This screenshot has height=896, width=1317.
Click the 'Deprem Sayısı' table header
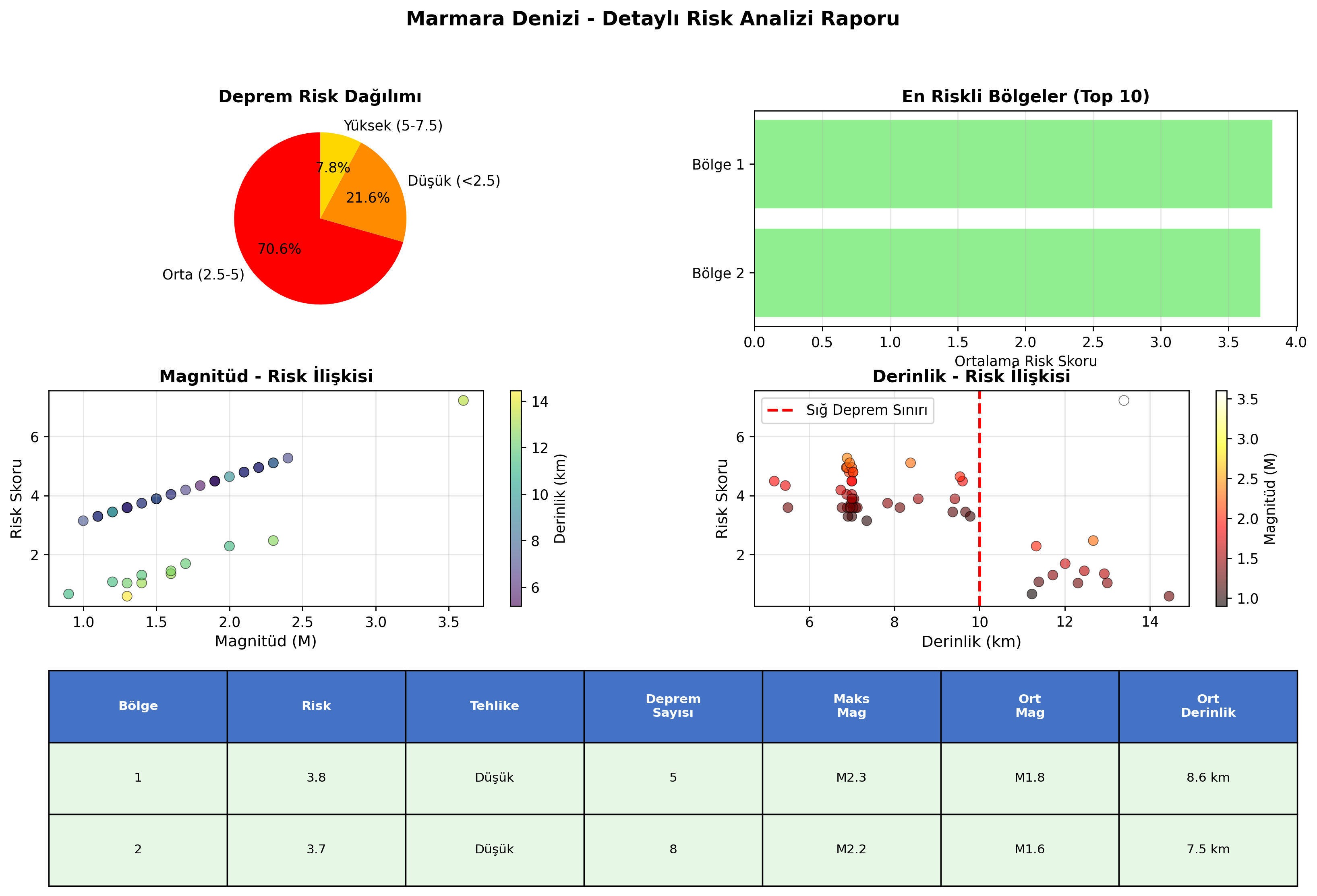tap(673, 706)
